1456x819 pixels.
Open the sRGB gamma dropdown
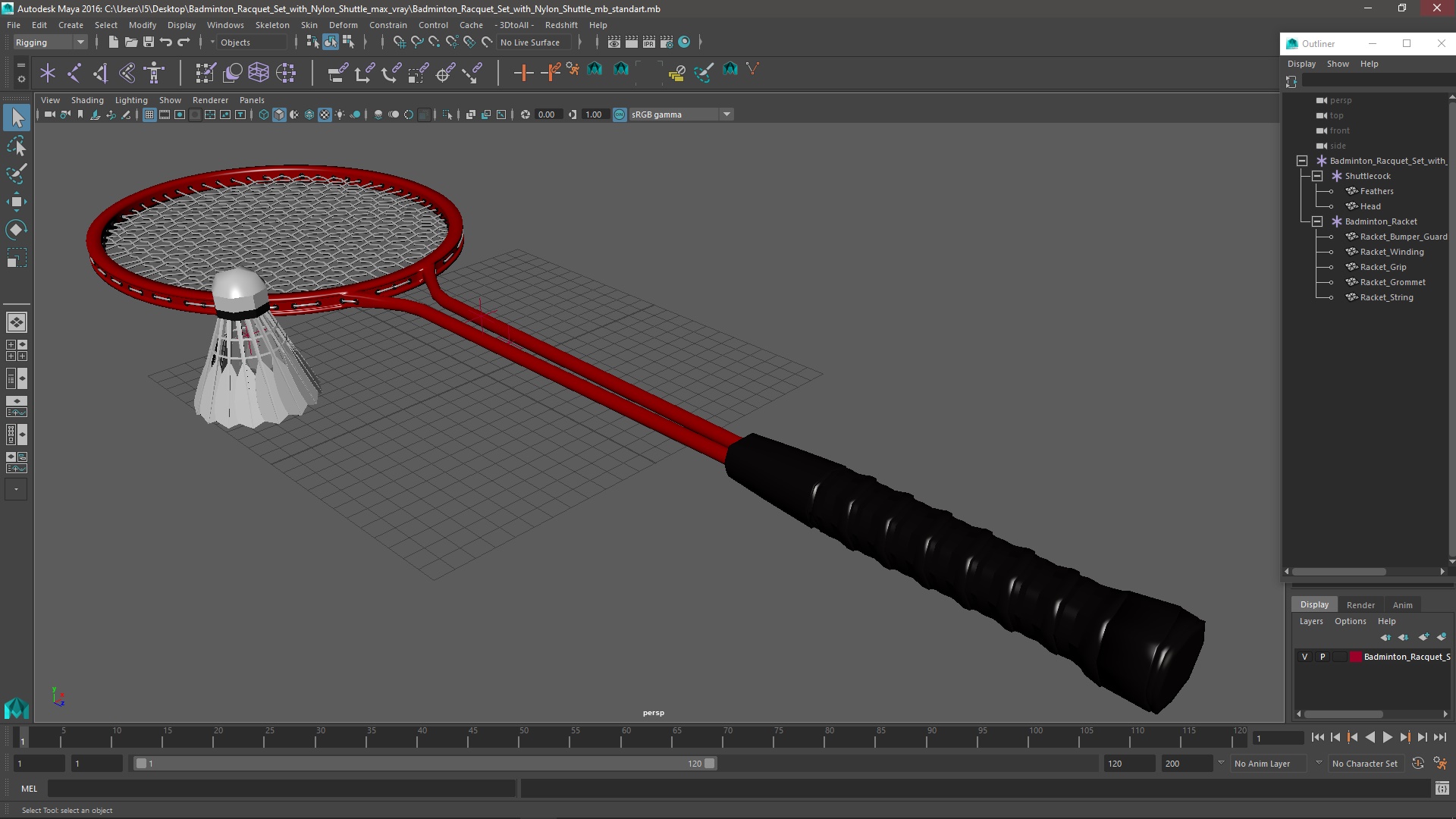pyautogui.click(x=681, y=115)
